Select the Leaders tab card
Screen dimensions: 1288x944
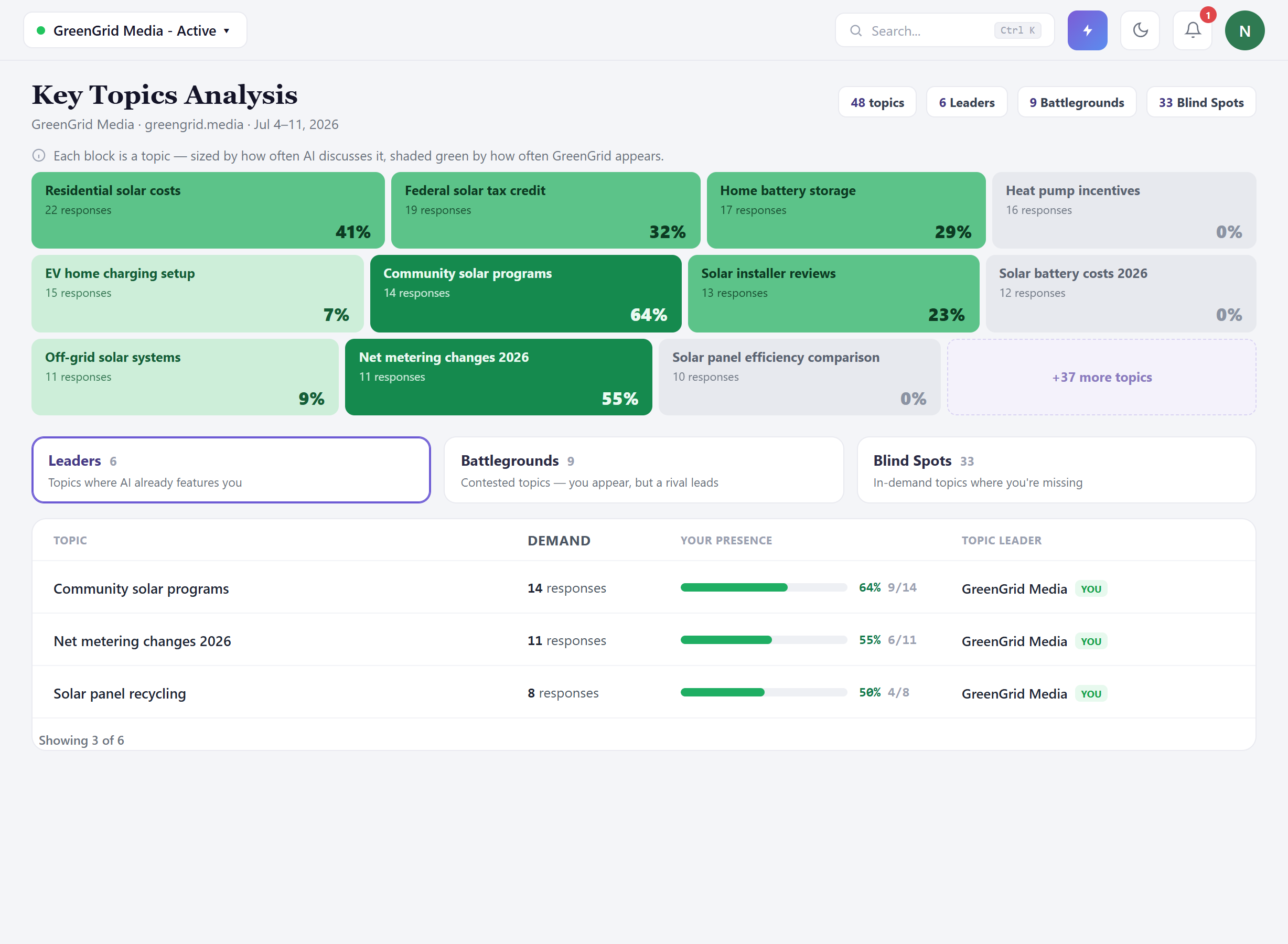coord(231,470)
